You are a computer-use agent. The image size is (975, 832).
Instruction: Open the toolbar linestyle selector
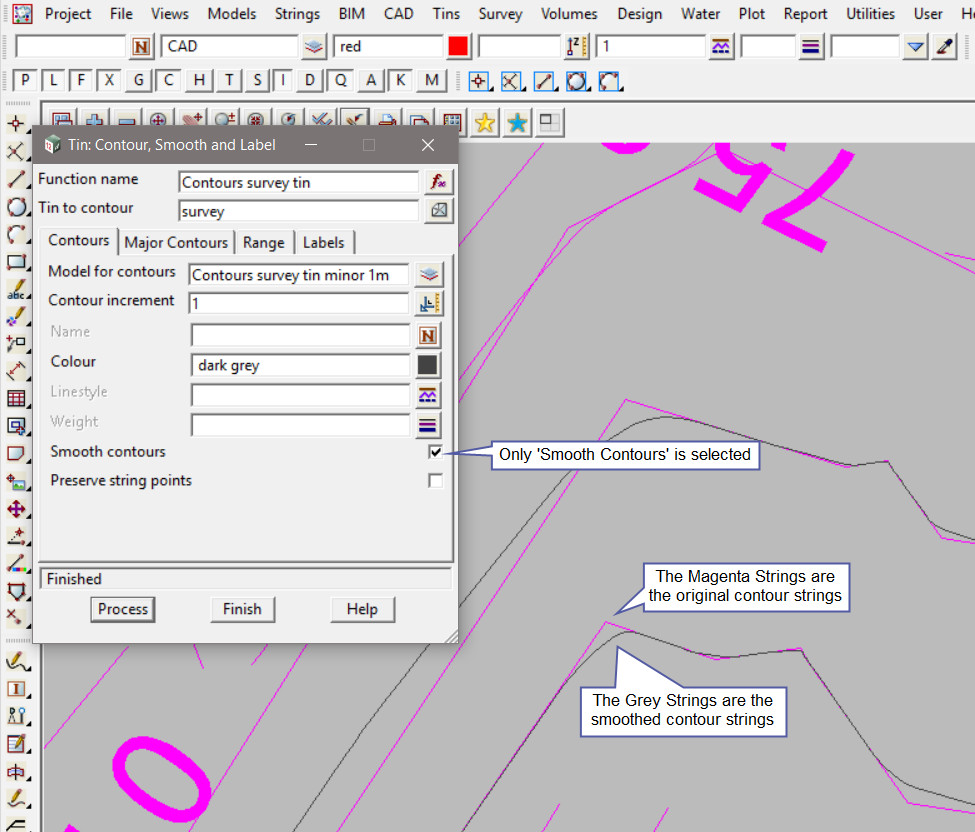[x=720, y=46]
